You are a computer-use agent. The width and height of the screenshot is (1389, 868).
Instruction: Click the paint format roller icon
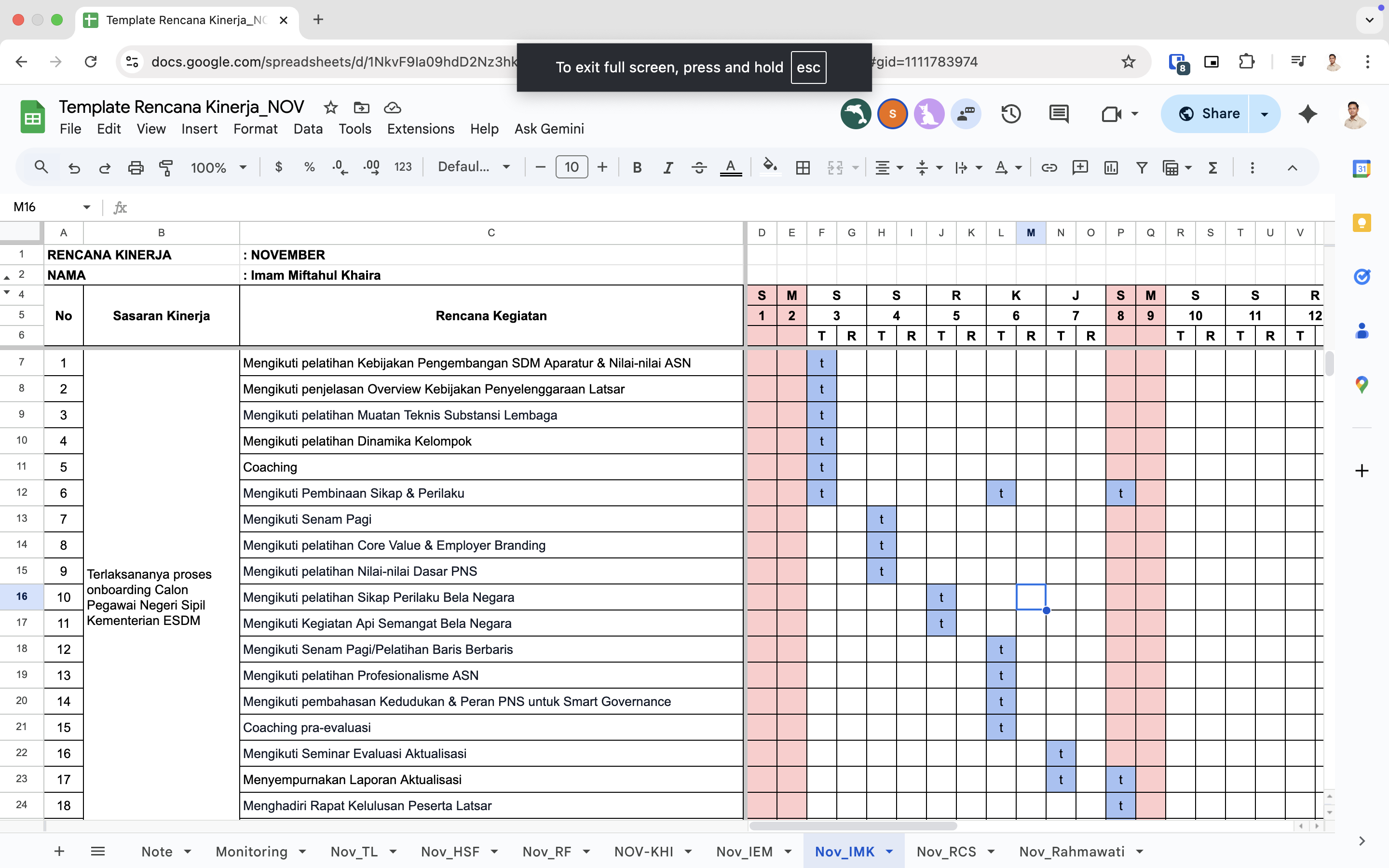coord(166,168)
